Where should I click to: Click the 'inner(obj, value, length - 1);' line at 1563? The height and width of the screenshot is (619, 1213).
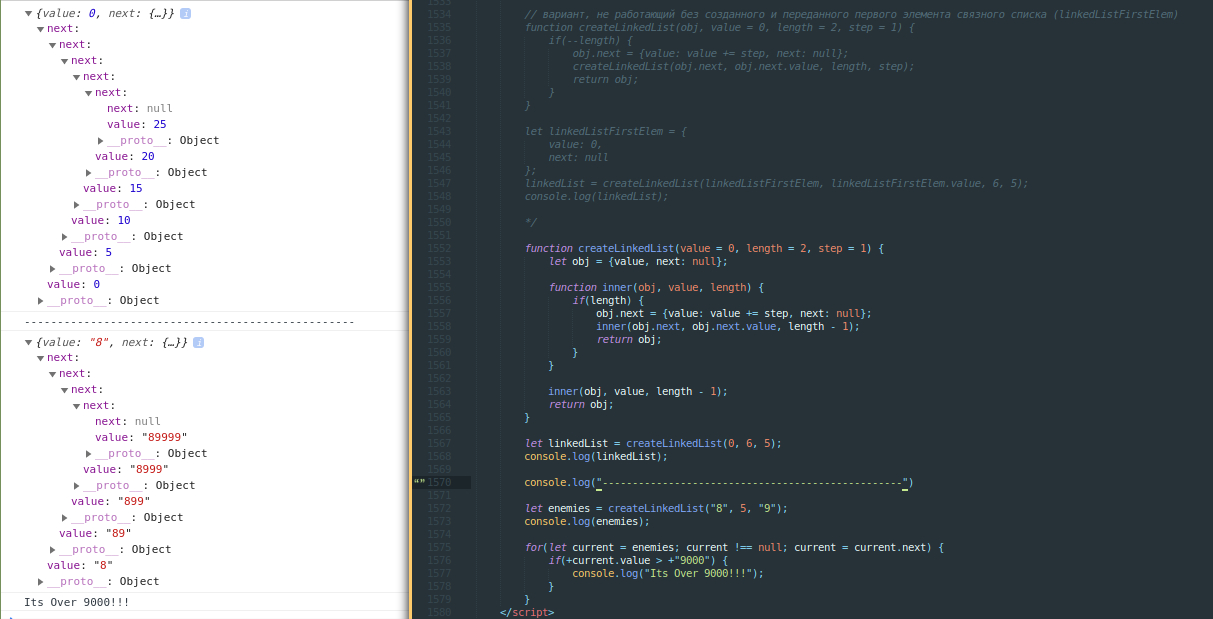[638, 392]
